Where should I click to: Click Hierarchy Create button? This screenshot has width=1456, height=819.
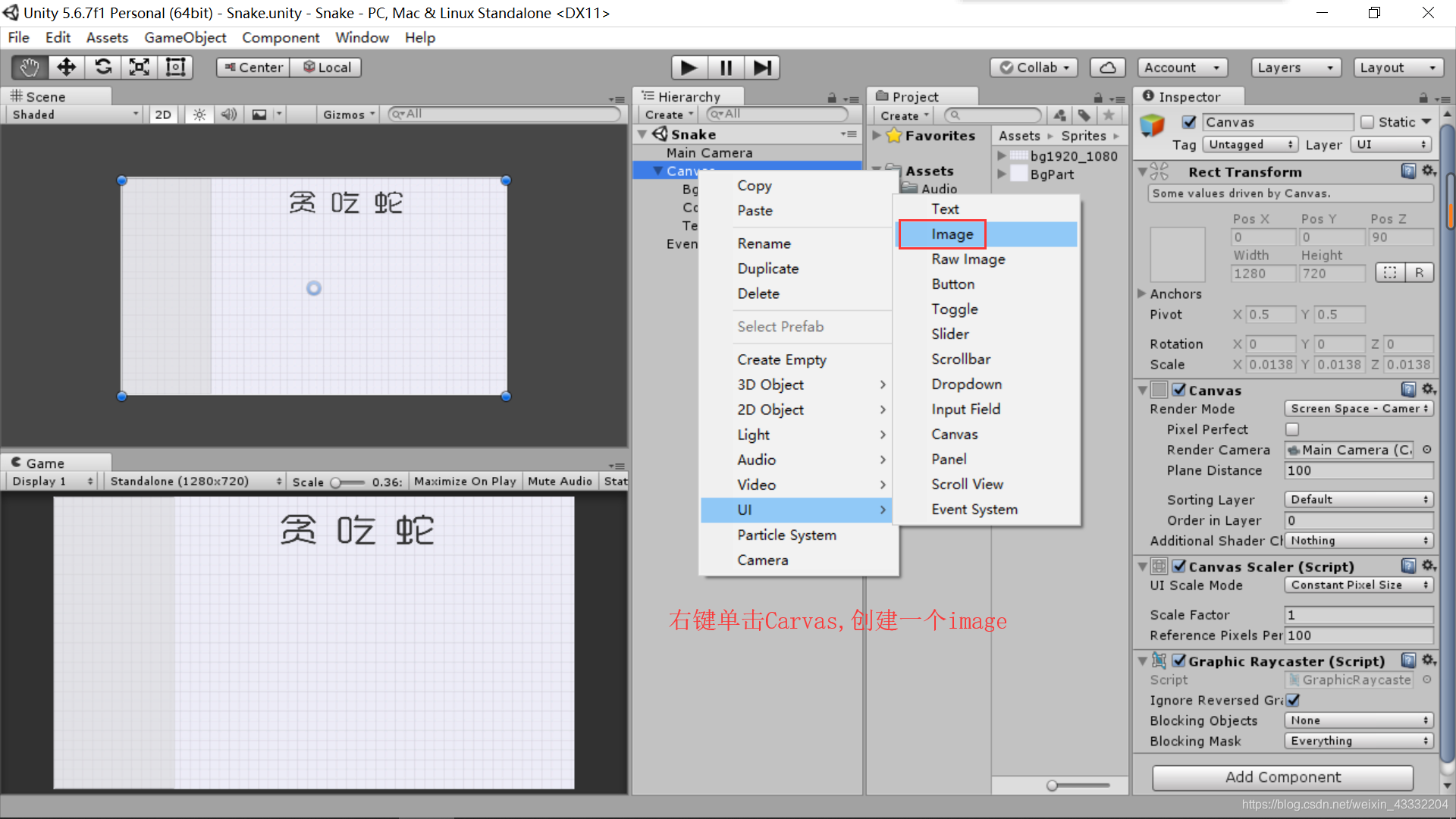coord(669,115)
